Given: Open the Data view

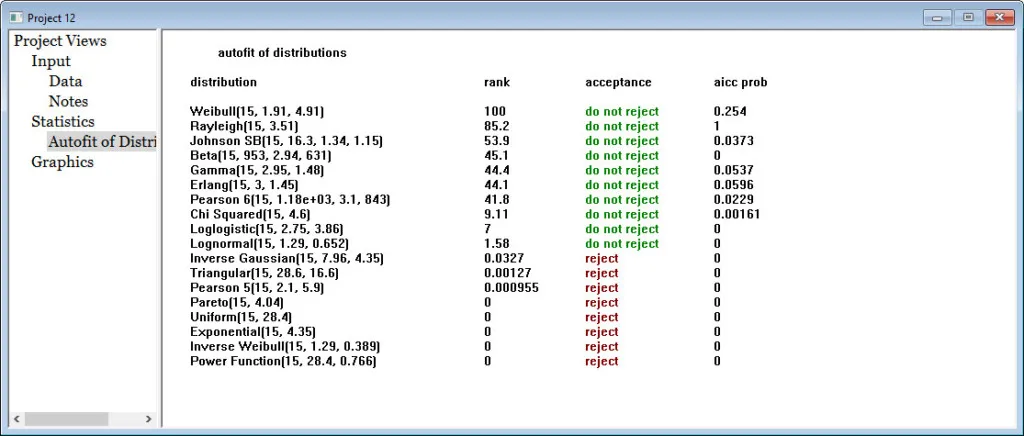Looking at the screenshot, I should click(65, 81).
